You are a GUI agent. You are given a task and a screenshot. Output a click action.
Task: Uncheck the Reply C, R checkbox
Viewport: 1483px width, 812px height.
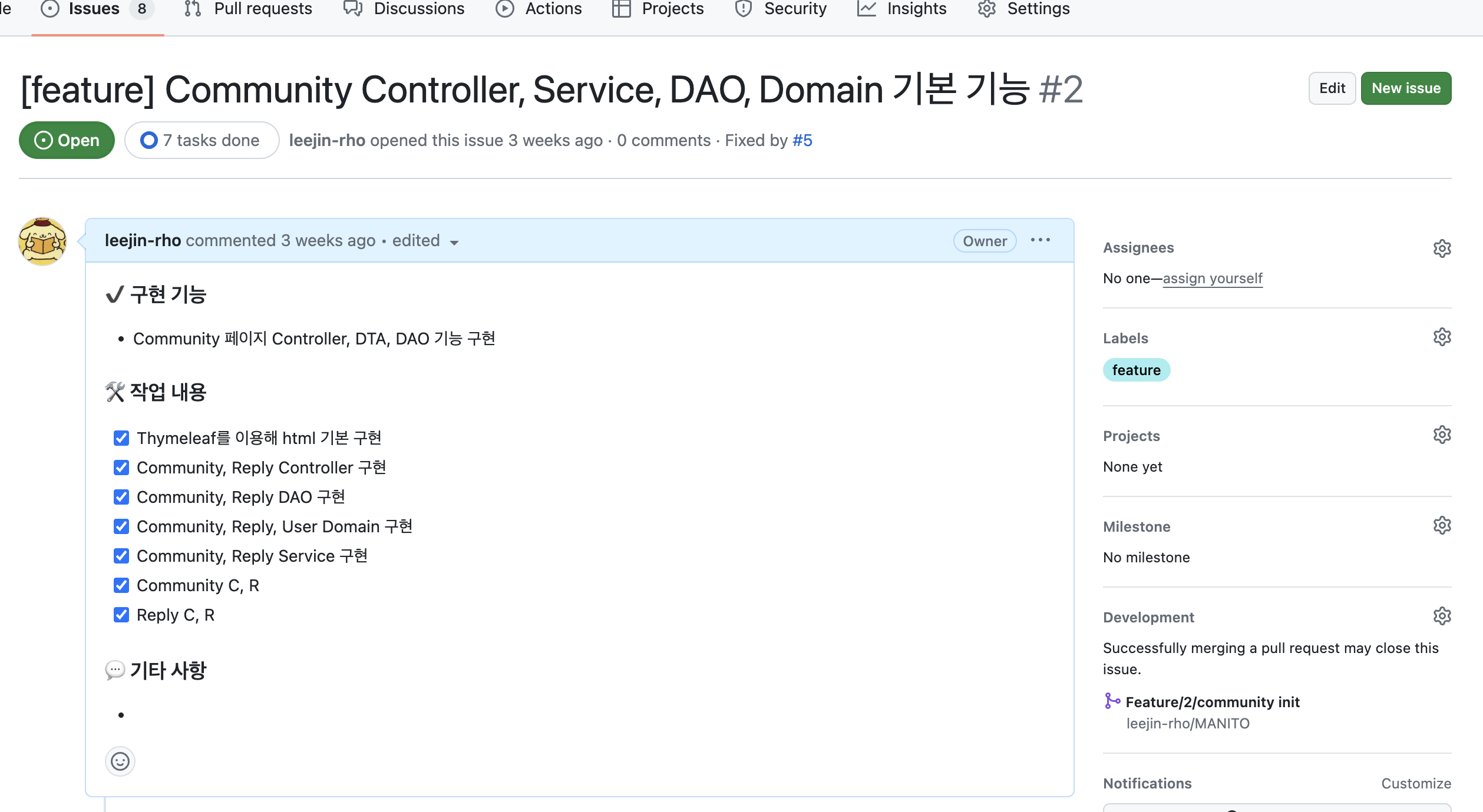point(121,615)
